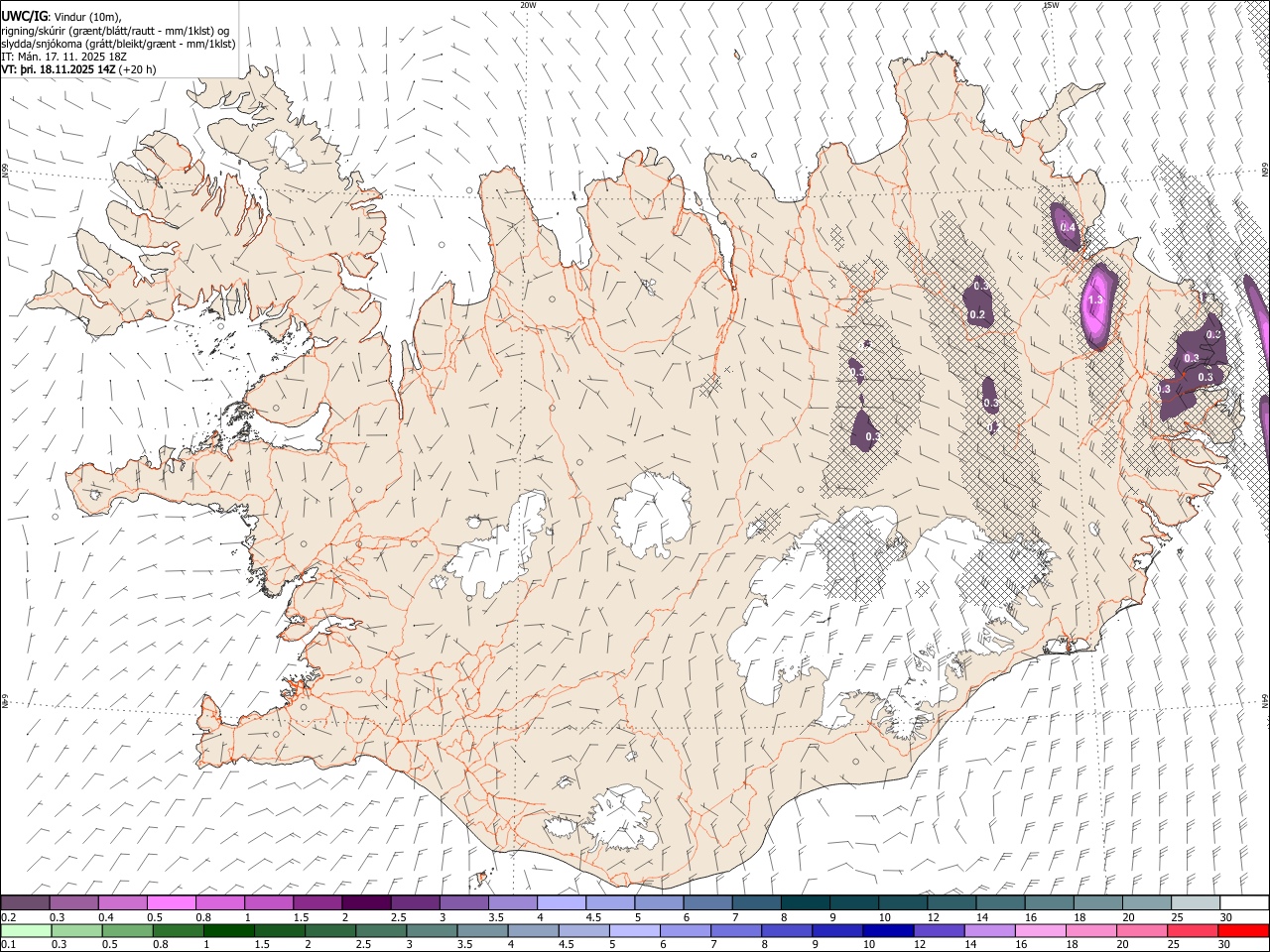The image size is (1270, 952).
Task: Select the bright pink 0.5 snow legend swatch
Action: pos(171,903)
